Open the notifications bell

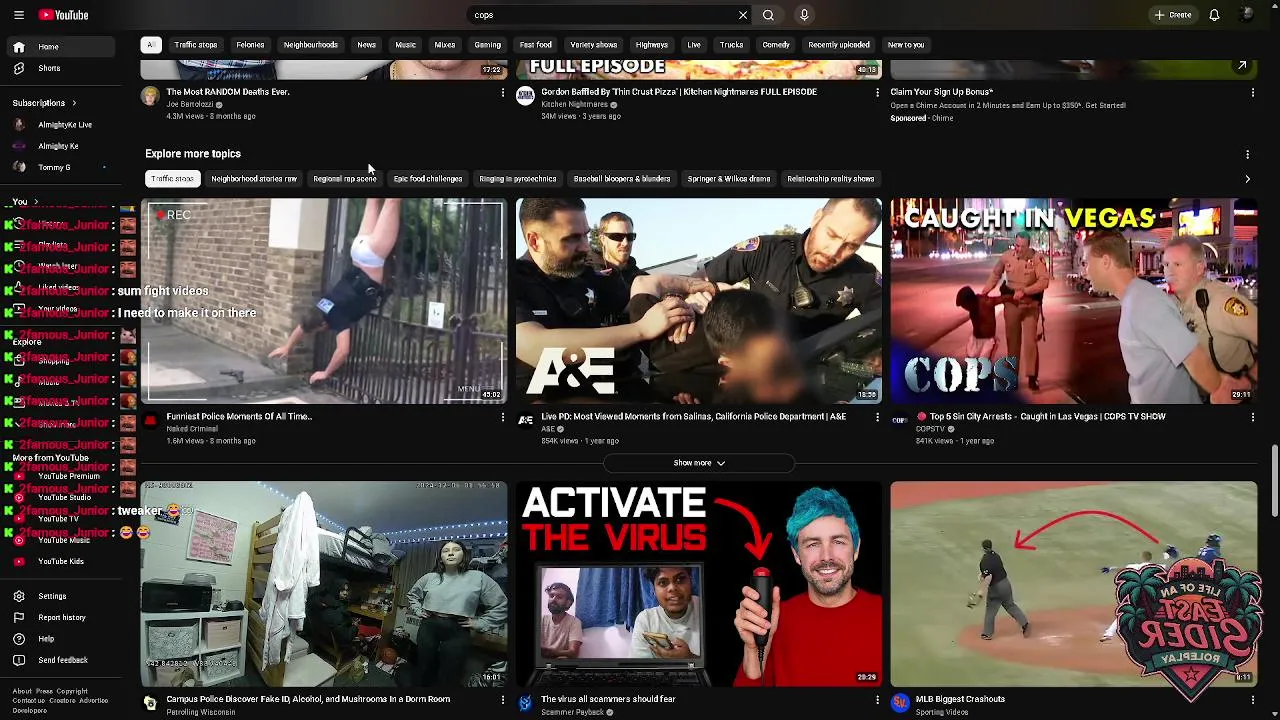[1214, 15]
